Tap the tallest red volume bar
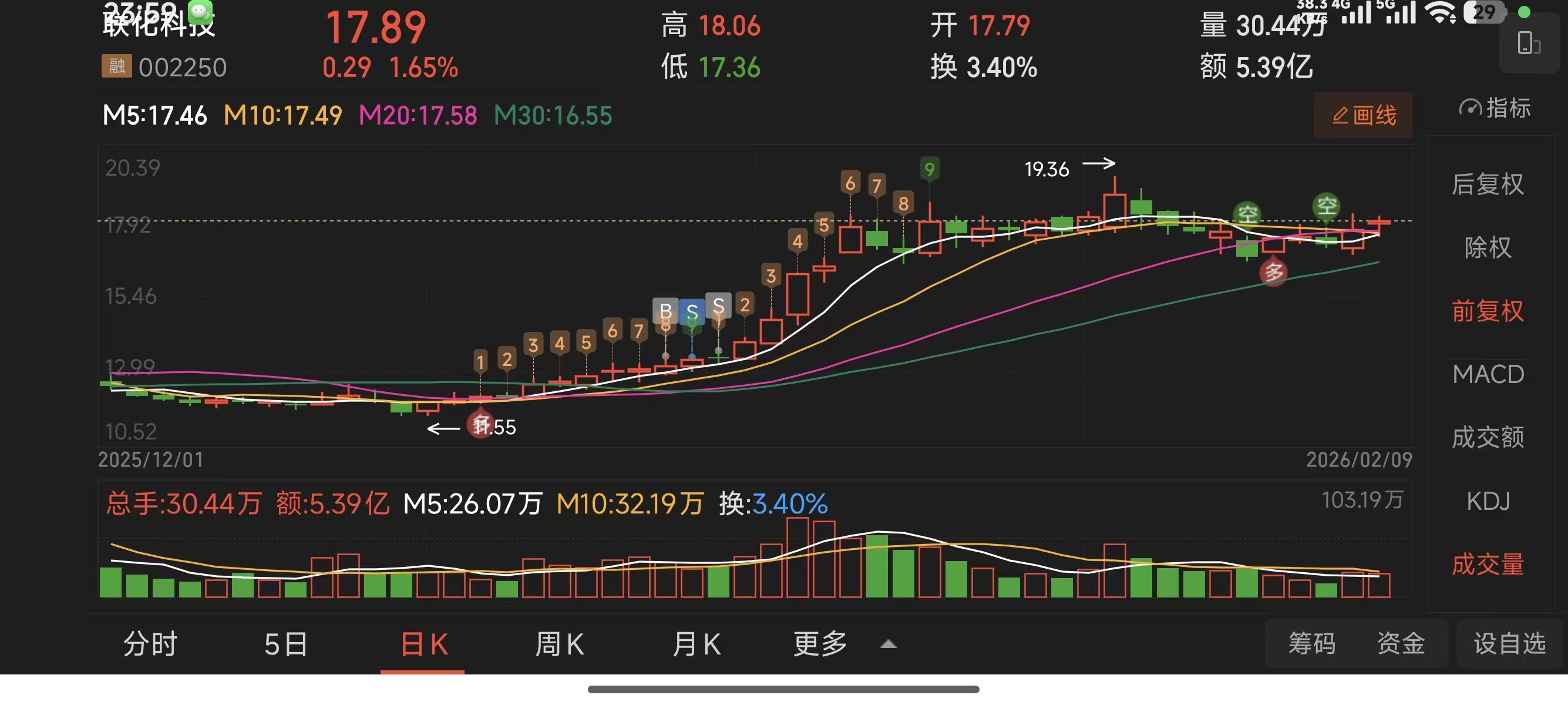Screen dimensions: 1568x705 coord(798,557)
